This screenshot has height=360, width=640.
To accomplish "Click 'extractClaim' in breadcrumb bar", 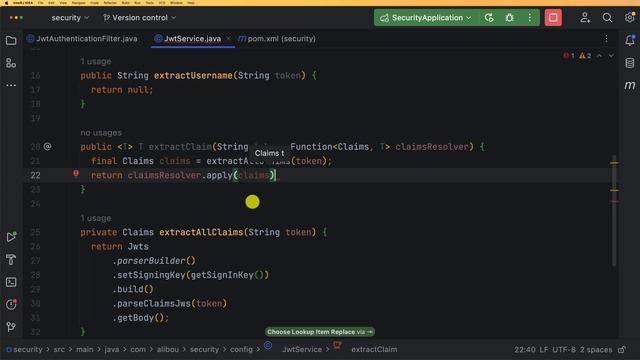I will 374,349.
